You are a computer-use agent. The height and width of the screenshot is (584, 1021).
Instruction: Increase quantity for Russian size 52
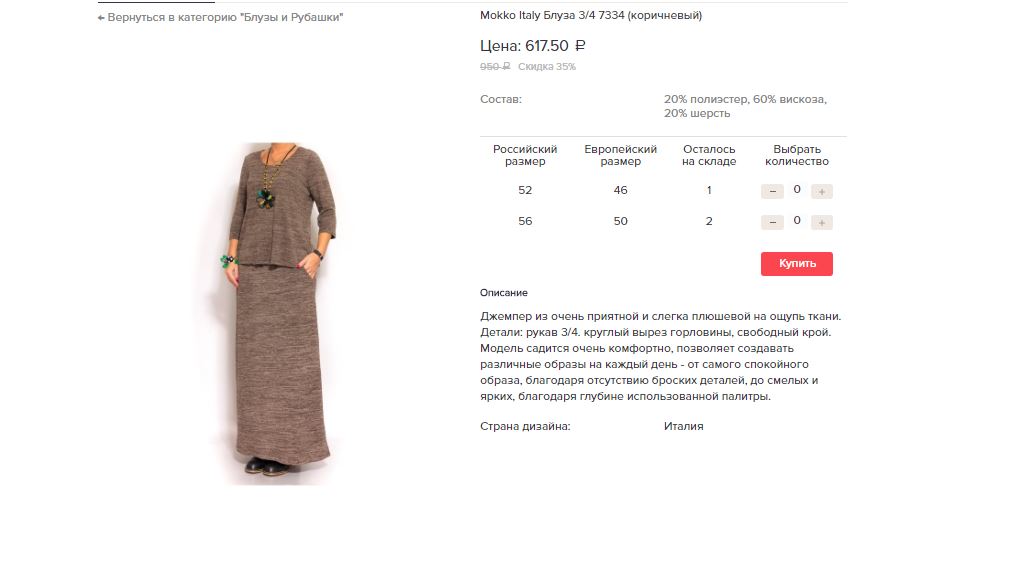coord(822,191)
